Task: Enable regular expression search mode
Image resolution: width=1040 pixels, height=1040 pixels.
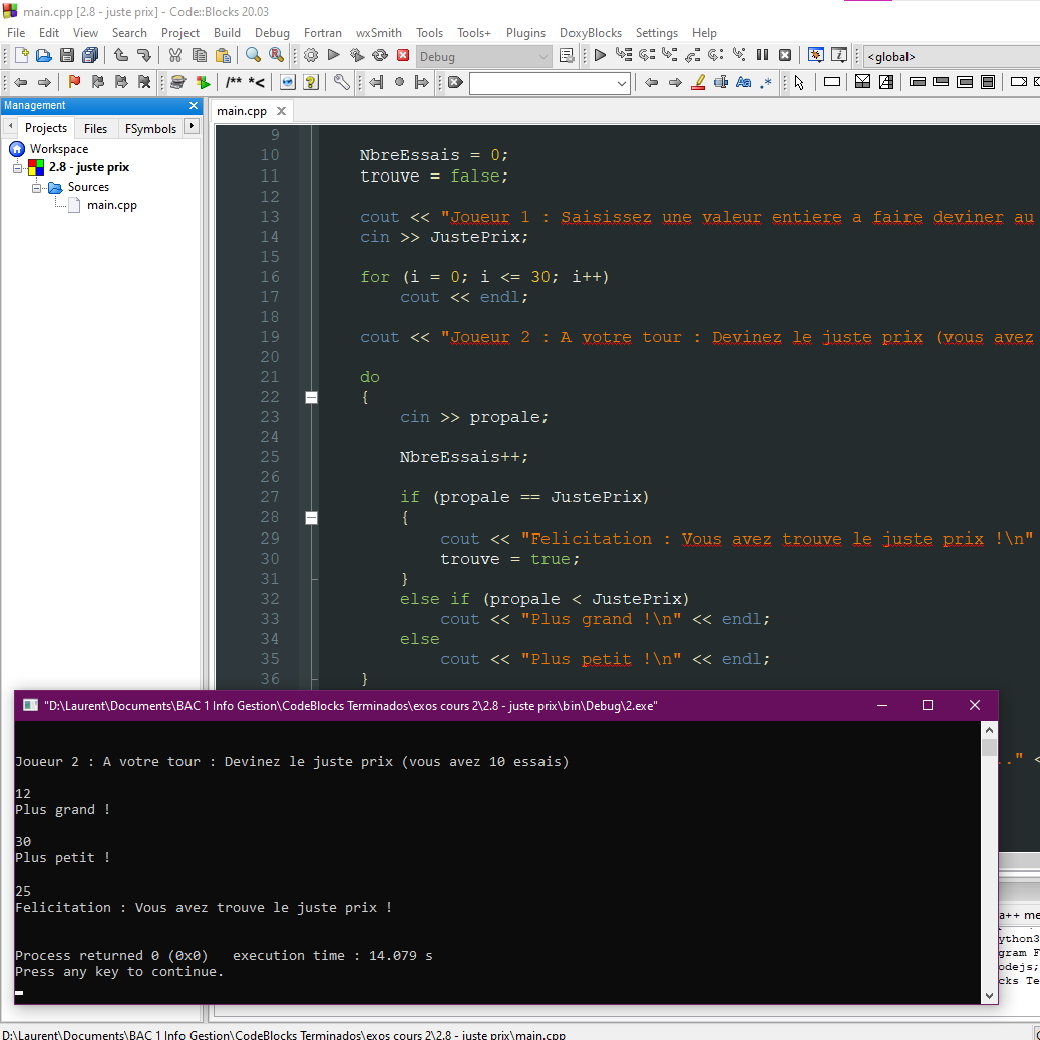Action: 765,82
